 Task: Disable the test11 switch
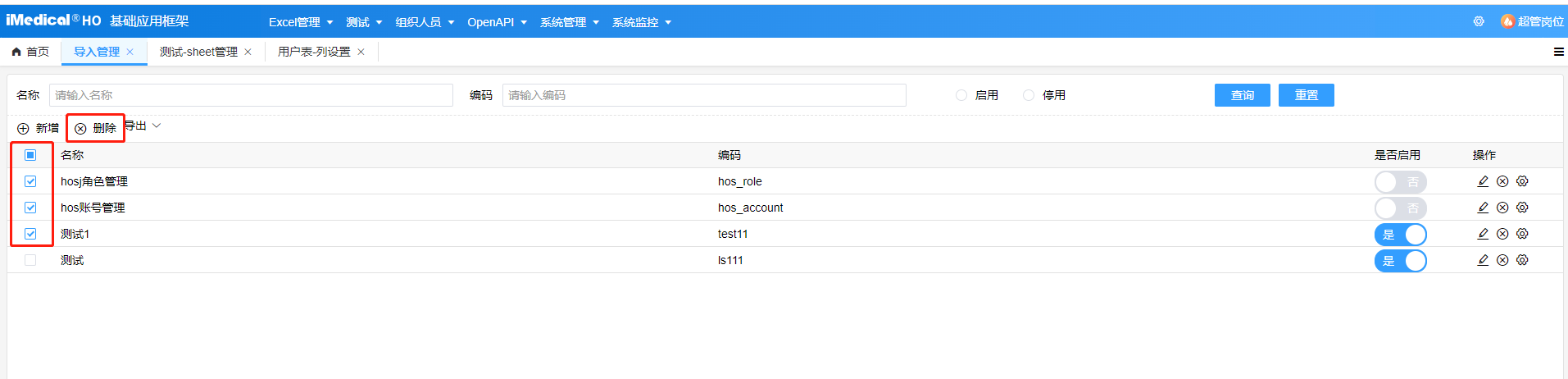[1400, 235]
